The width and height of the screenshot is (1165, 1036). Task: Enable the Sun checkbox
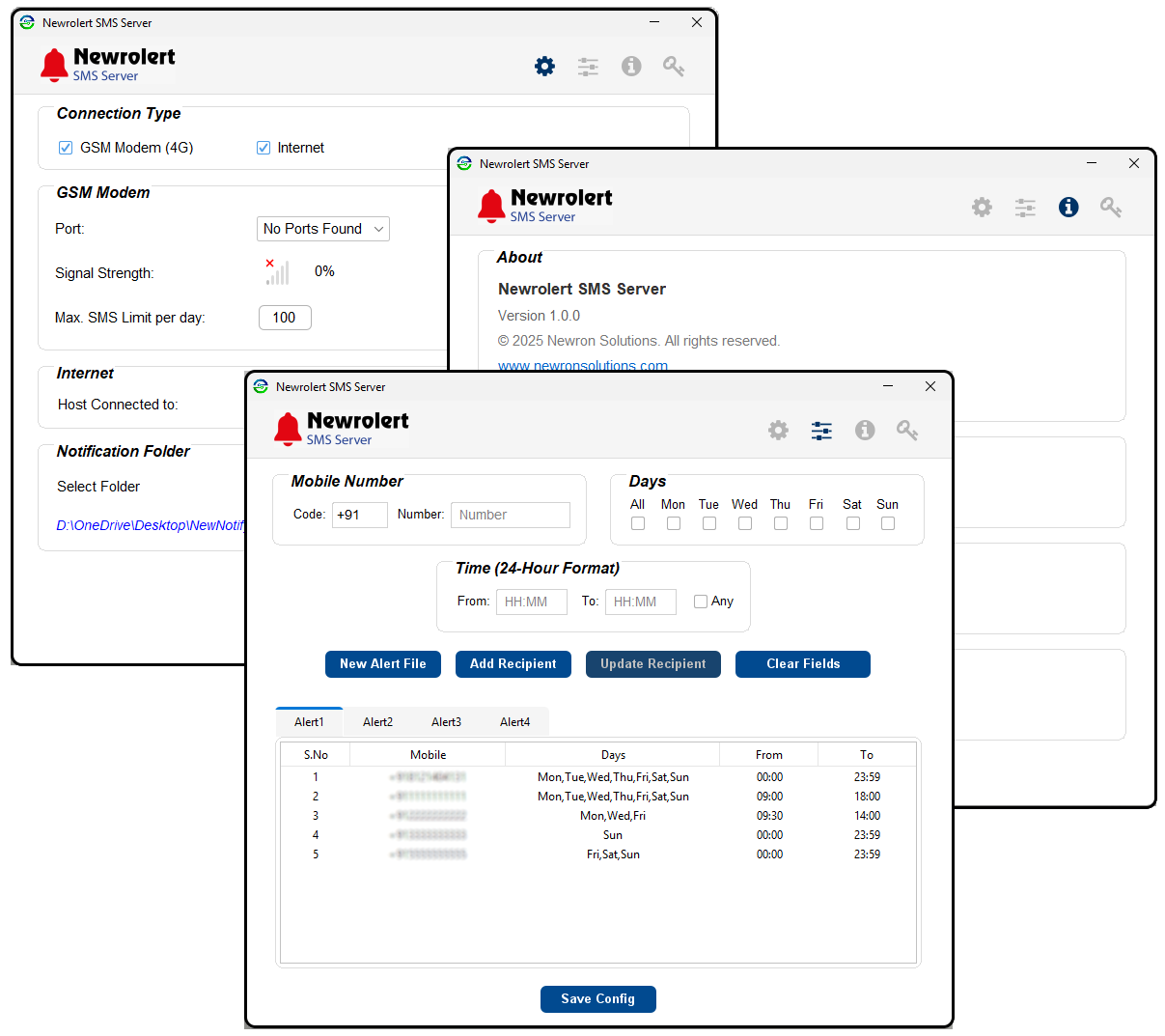point(888,523)
